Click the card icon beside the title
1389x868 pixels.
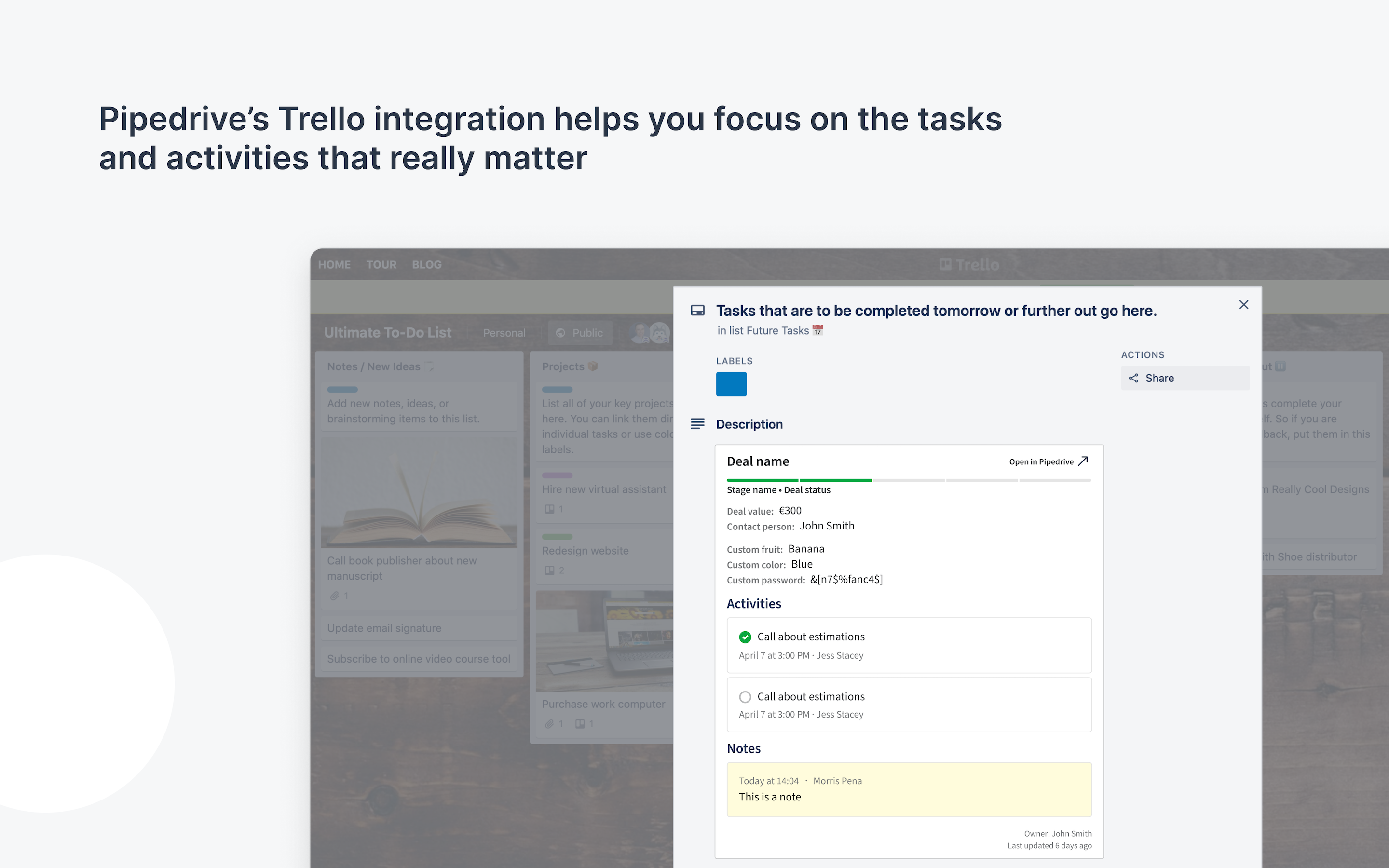click(x=697, y=311)
